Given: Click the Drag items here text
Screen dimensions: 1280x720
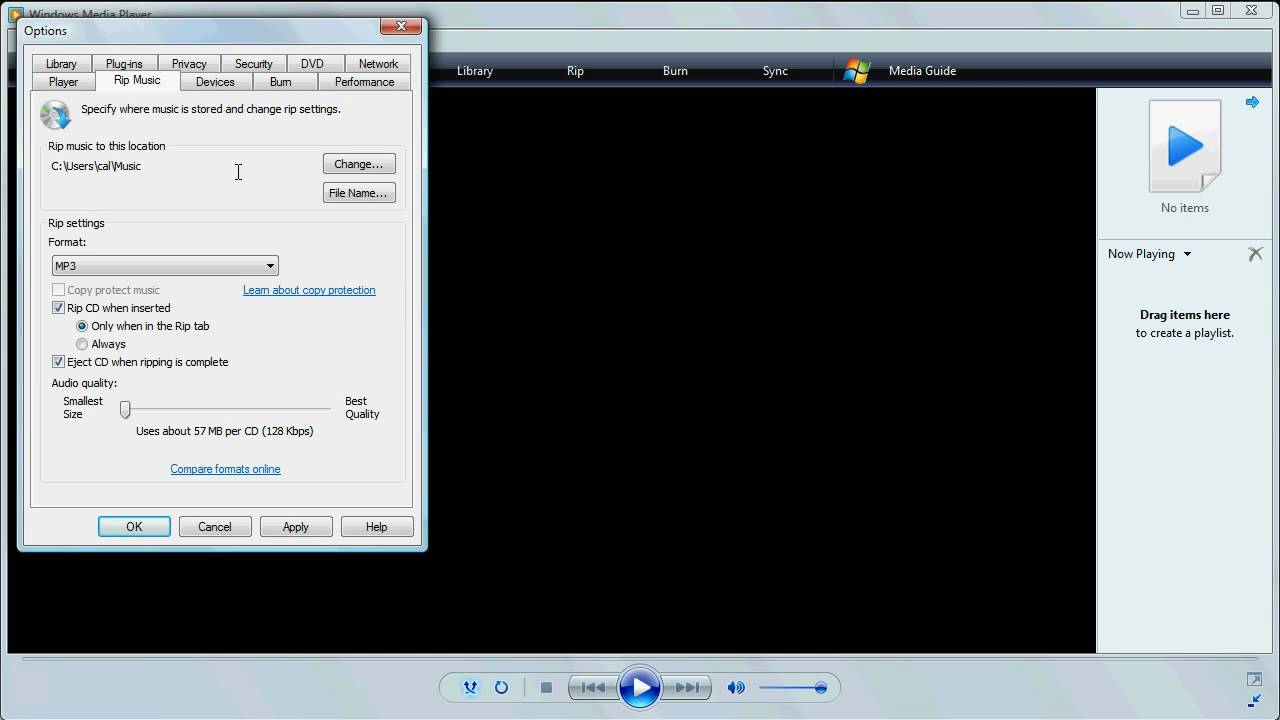Looking at the screenshot, I should coord(1185,315).
